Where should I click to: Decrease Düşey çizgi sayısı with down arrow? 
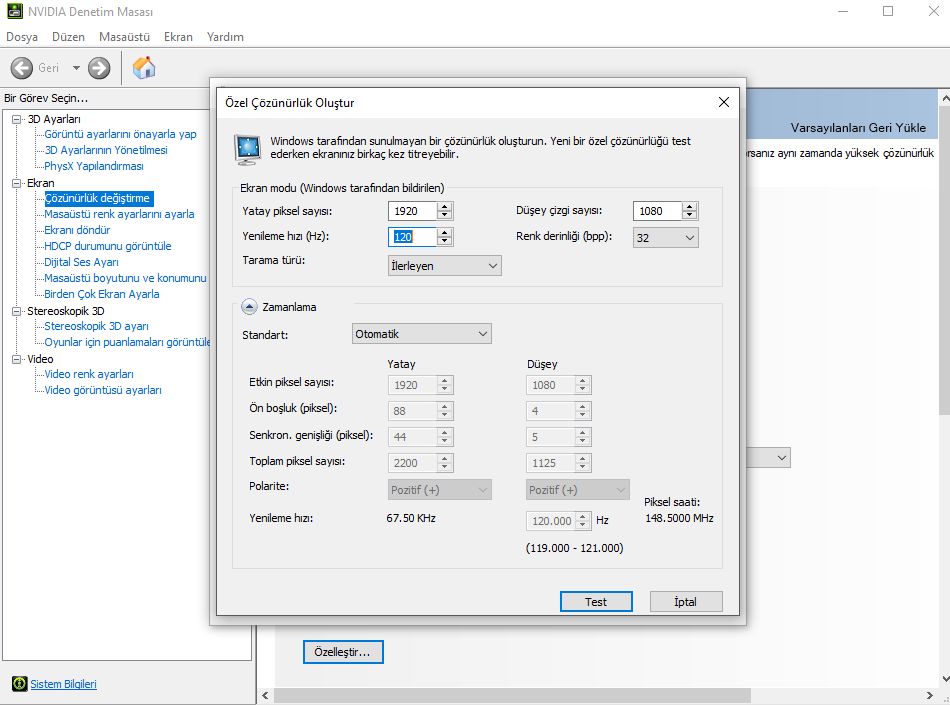(x=689, y=216)
